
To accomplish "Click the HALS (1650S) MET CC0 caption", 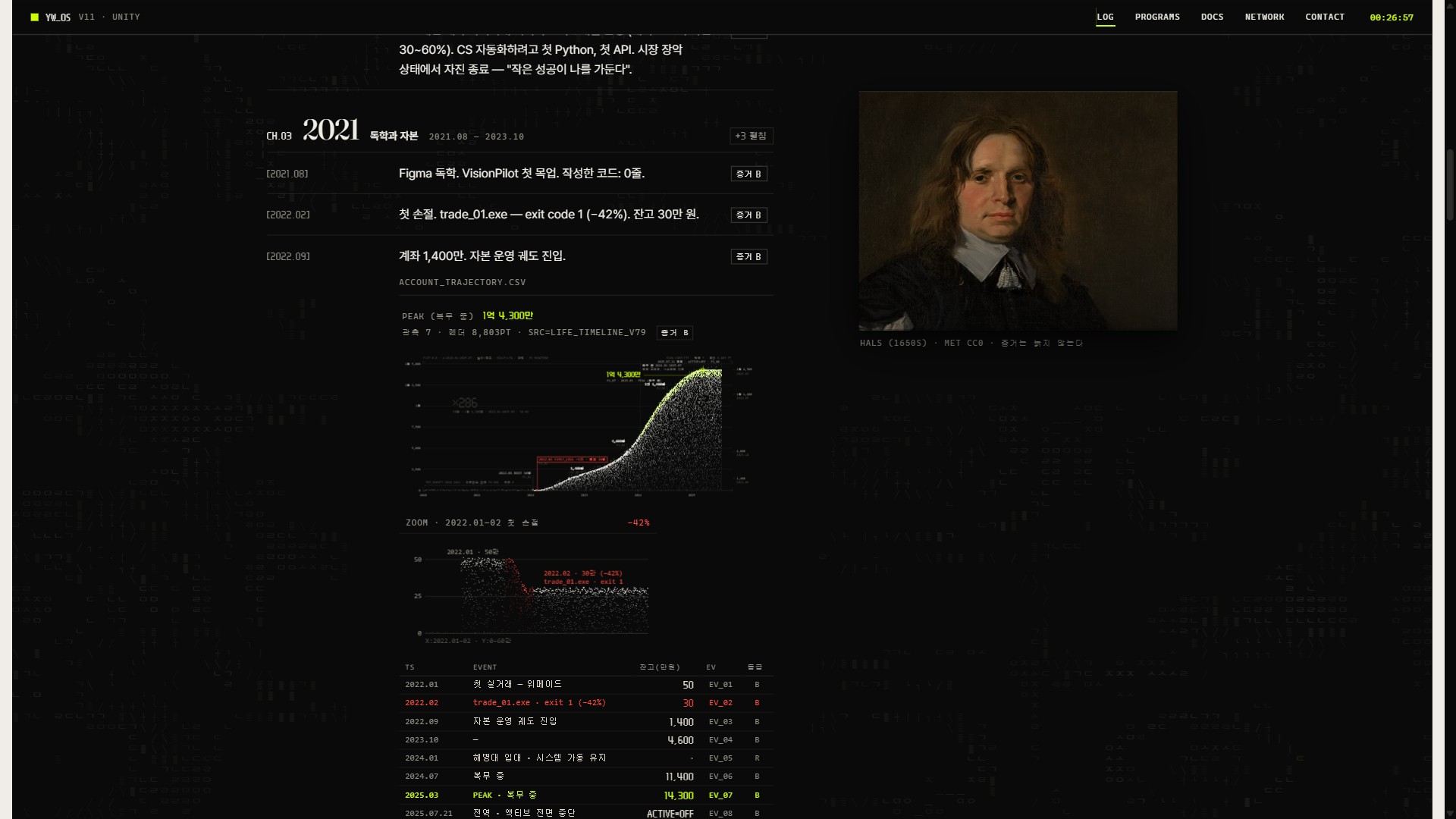I will click(x=971, y=344).
